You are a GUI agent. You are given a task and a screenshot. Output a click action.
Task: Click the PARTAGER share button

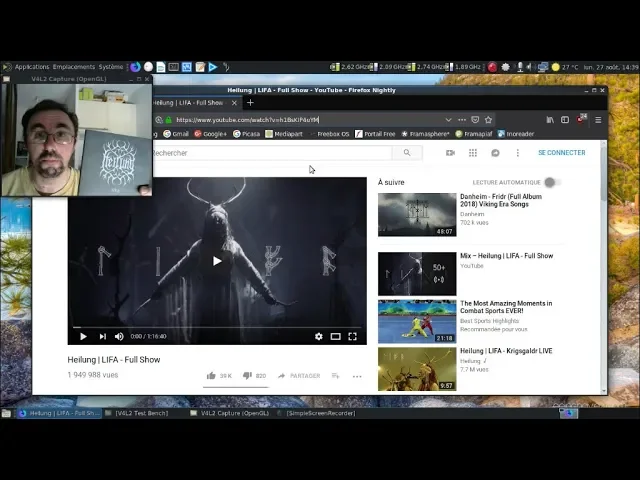click(x=299, y=376)
